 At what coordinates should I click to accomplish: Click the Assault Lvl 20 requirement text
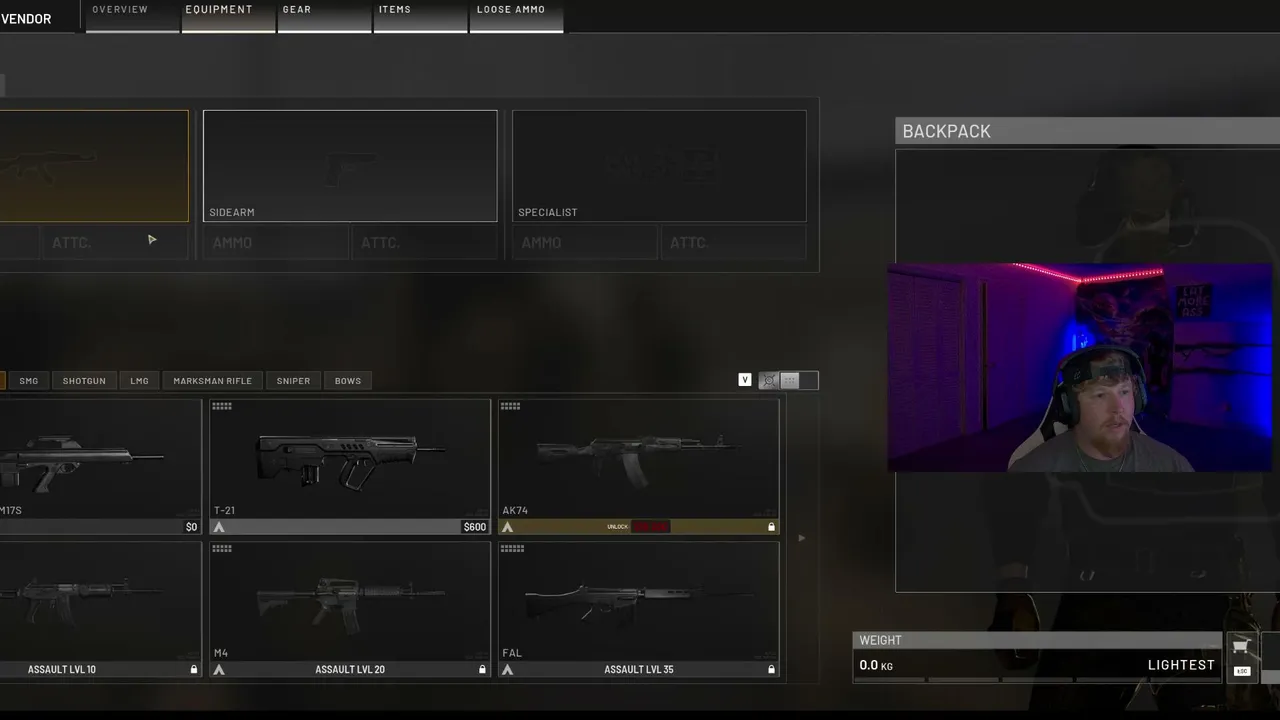coord(350,670)
